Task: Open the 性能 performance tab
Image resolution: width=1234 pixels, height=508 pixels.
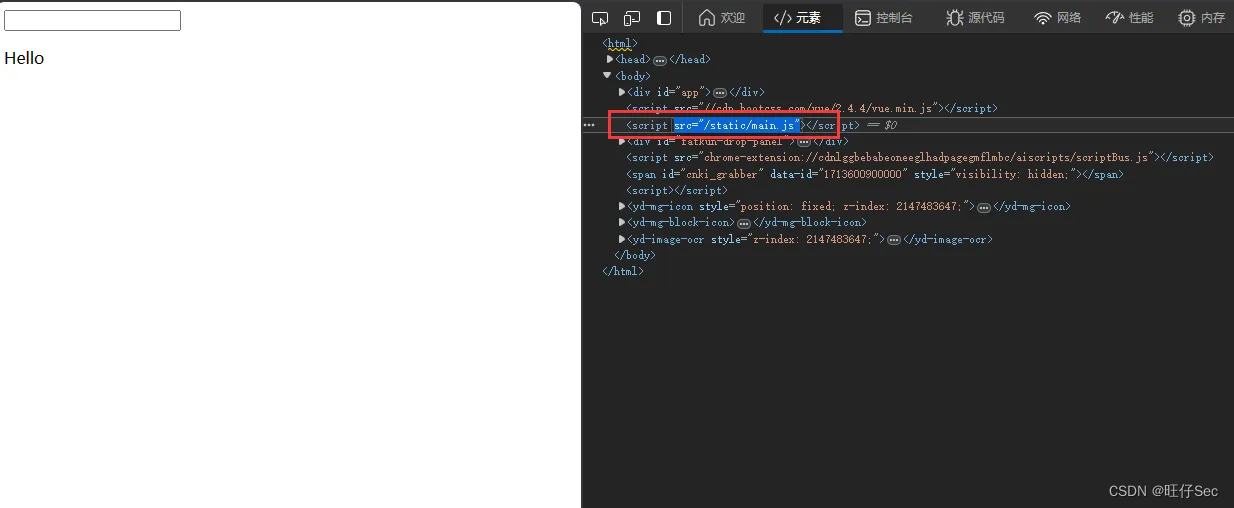Action: click(x=1130, y=18)
